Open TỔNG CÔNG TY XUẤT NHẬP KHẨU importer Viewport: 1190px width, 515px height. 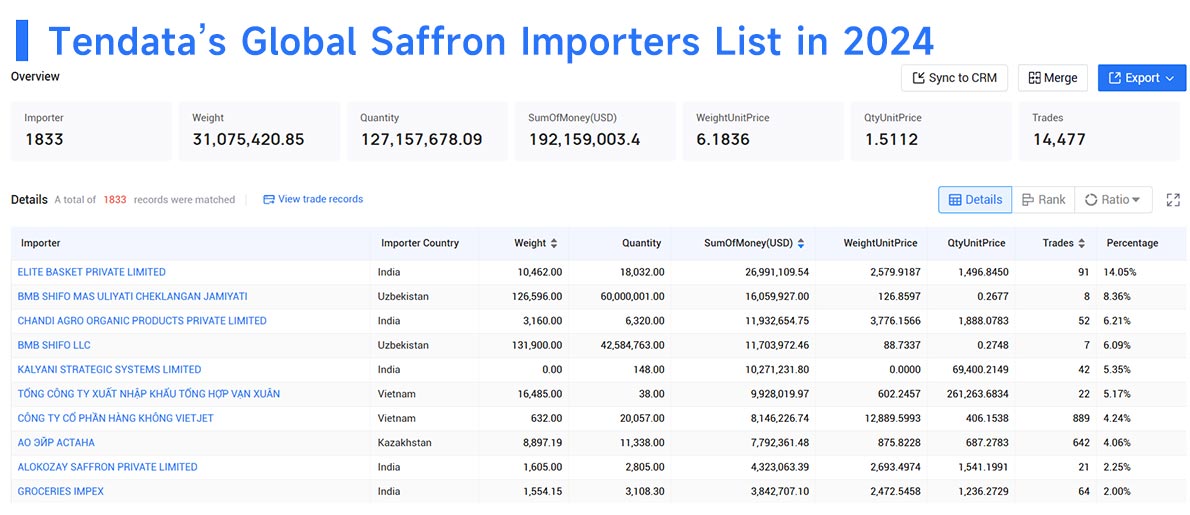149,394
